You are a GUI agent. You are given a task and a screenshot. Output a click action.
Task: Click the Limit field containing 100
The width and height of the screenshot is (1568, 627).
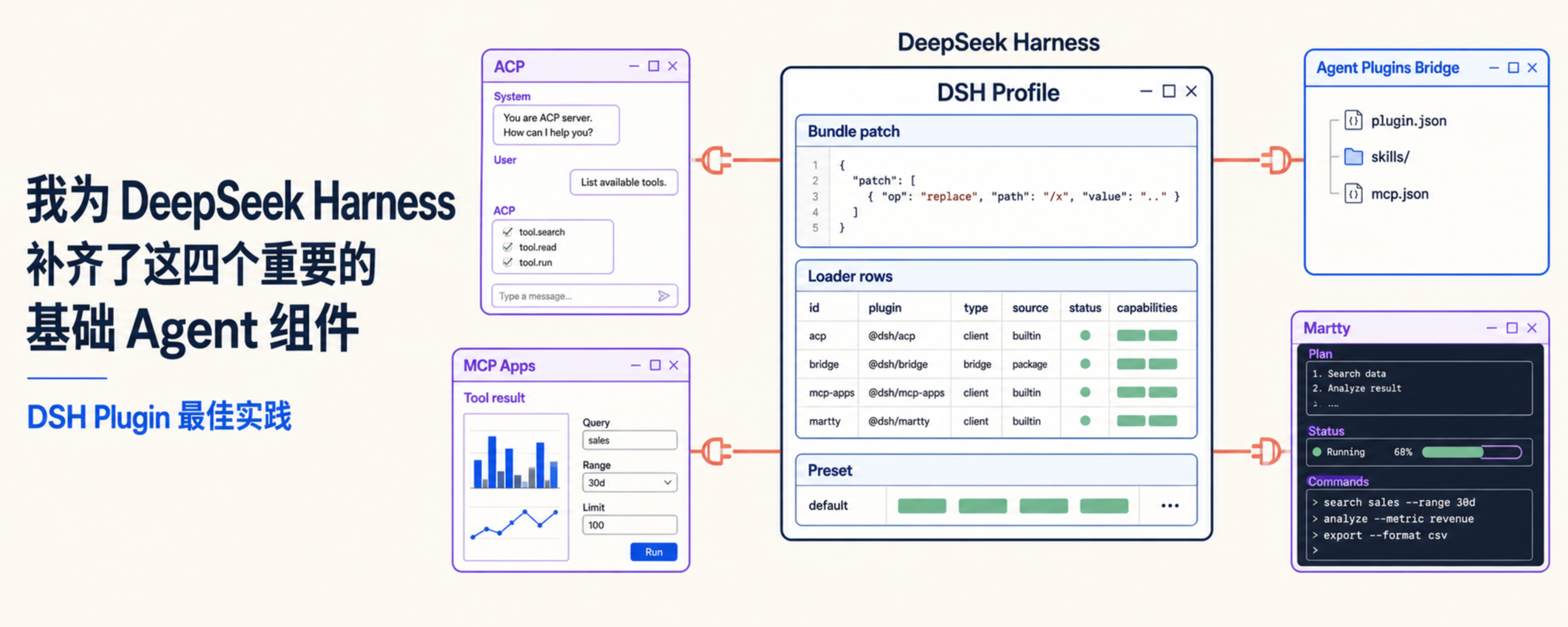(x=630, y=525)
